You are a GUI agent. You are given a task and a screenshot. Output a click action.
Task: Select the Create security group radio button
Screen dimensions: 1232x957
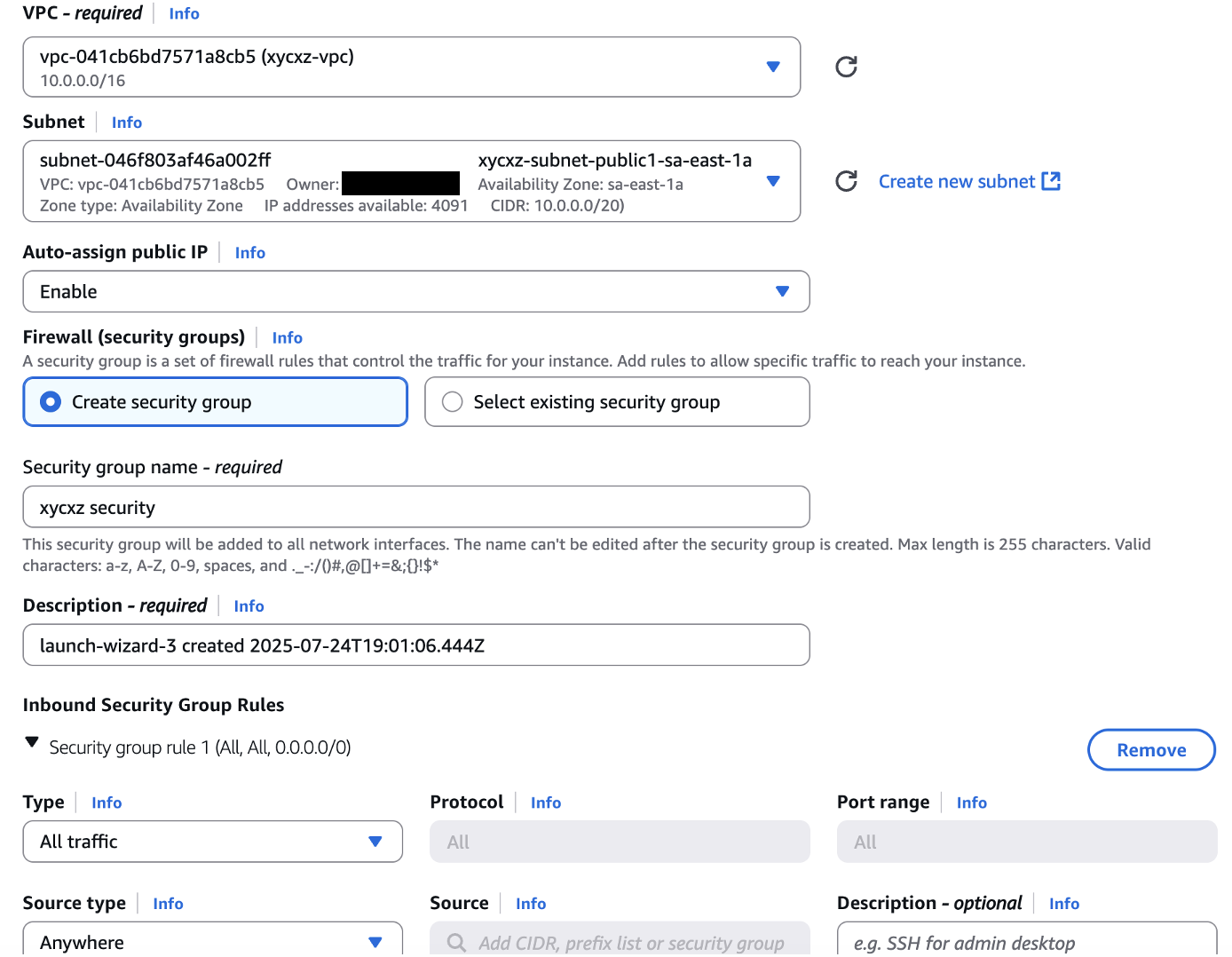tap(51, 401)
